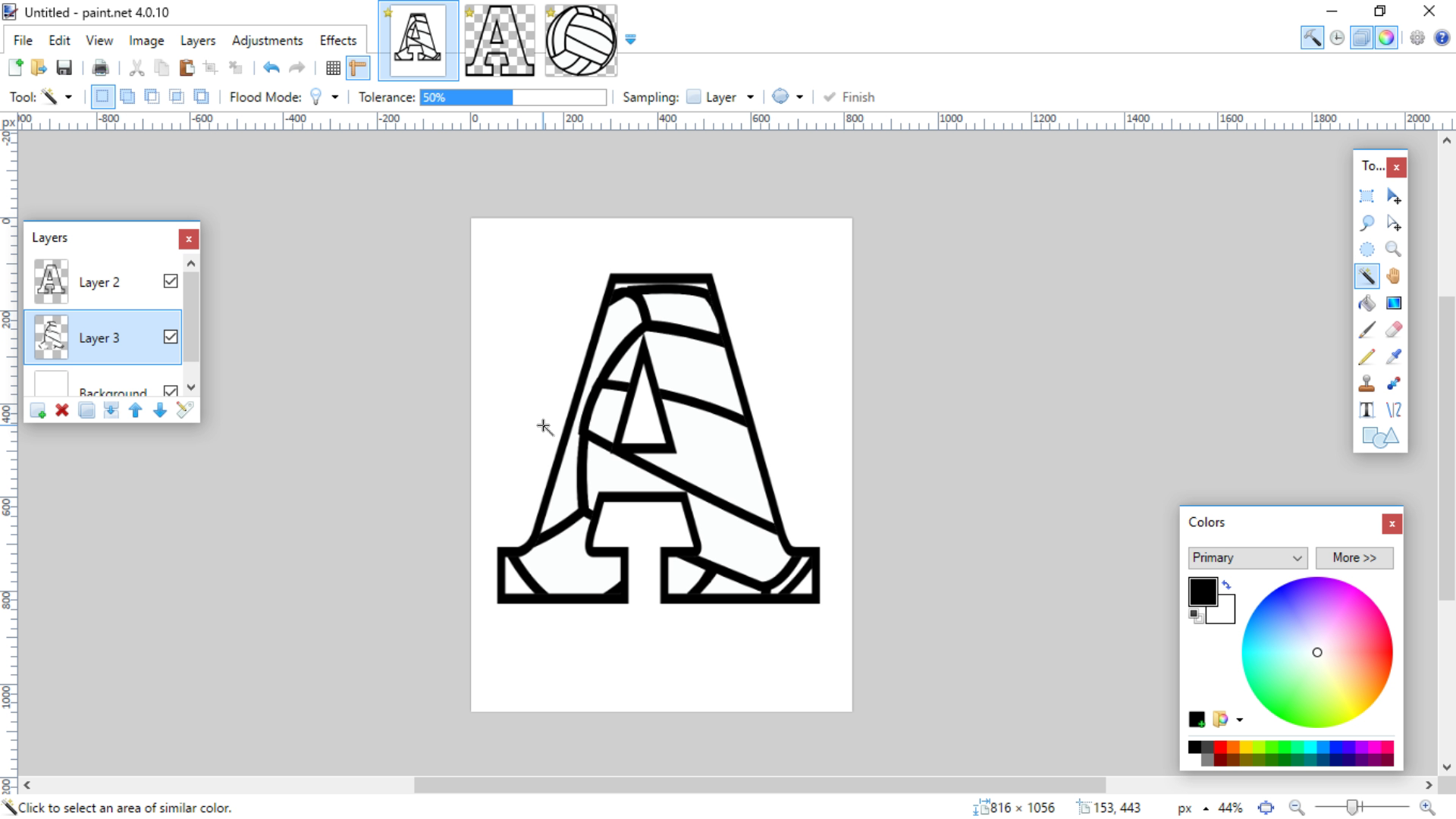Open the Adjustments menu
Screen dimensions: 1456x819
pos(267,40)
